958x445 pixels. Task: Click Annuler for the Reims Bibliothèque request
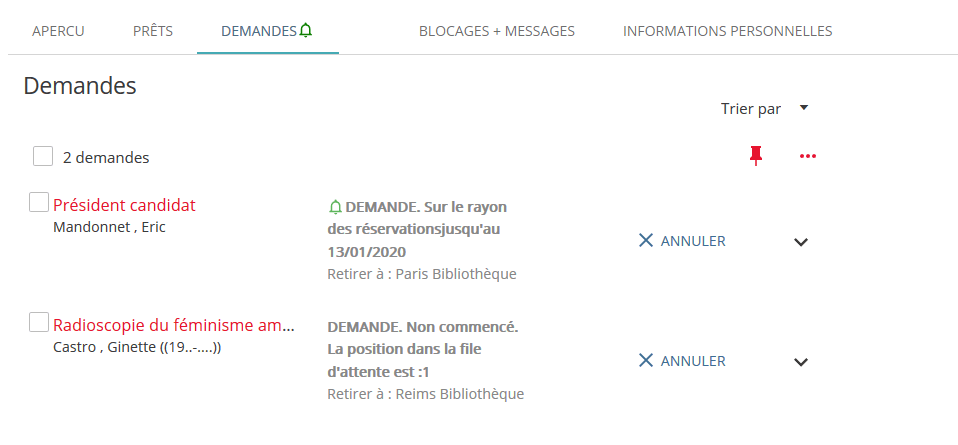point(693,361)
